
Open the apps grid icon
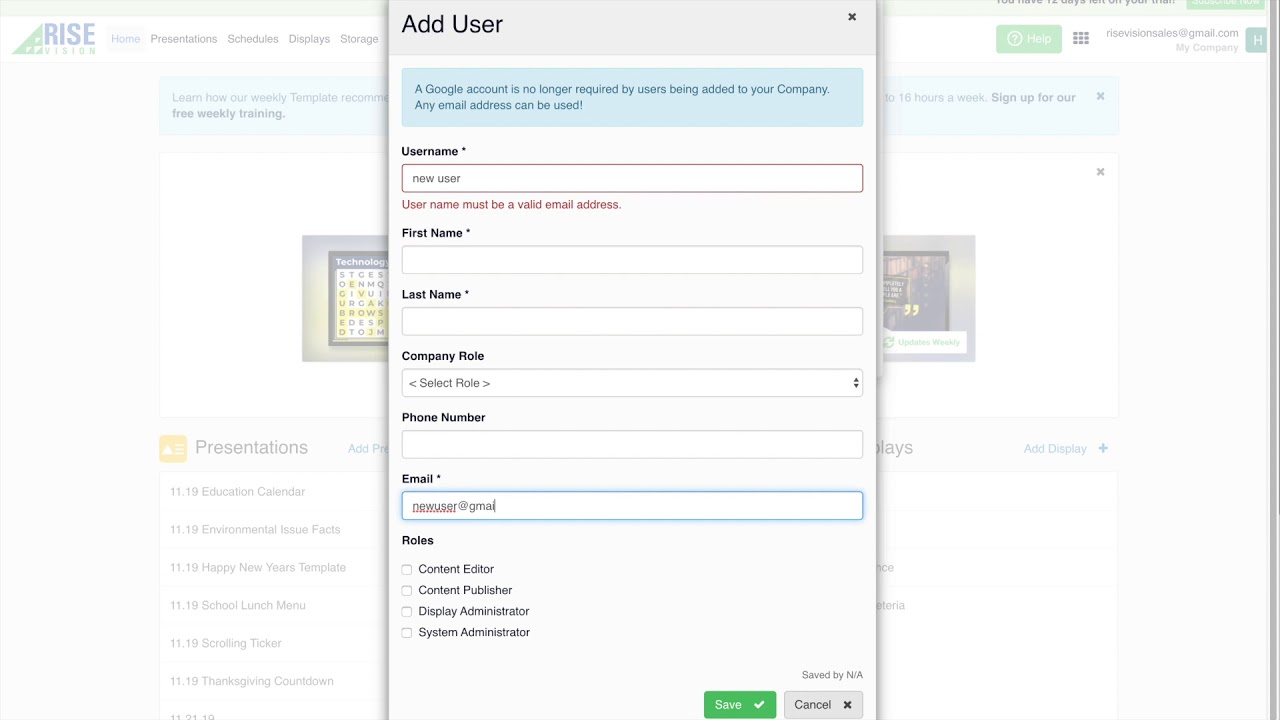point(1081,39)
